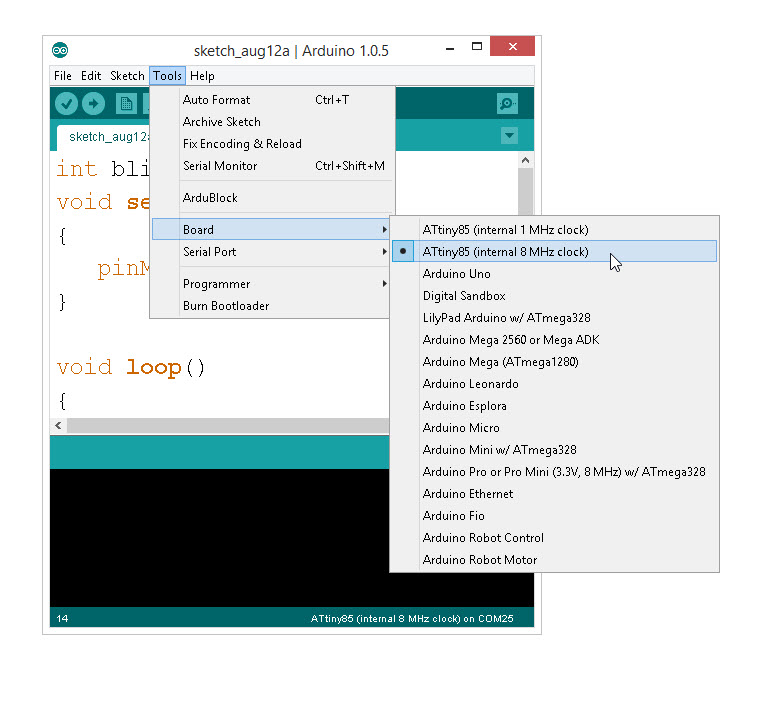The width and height of the screenshot is (766, 728).
Task: Select Burn Bootloader
Action: pyautogui.click(x=271, y=306)
